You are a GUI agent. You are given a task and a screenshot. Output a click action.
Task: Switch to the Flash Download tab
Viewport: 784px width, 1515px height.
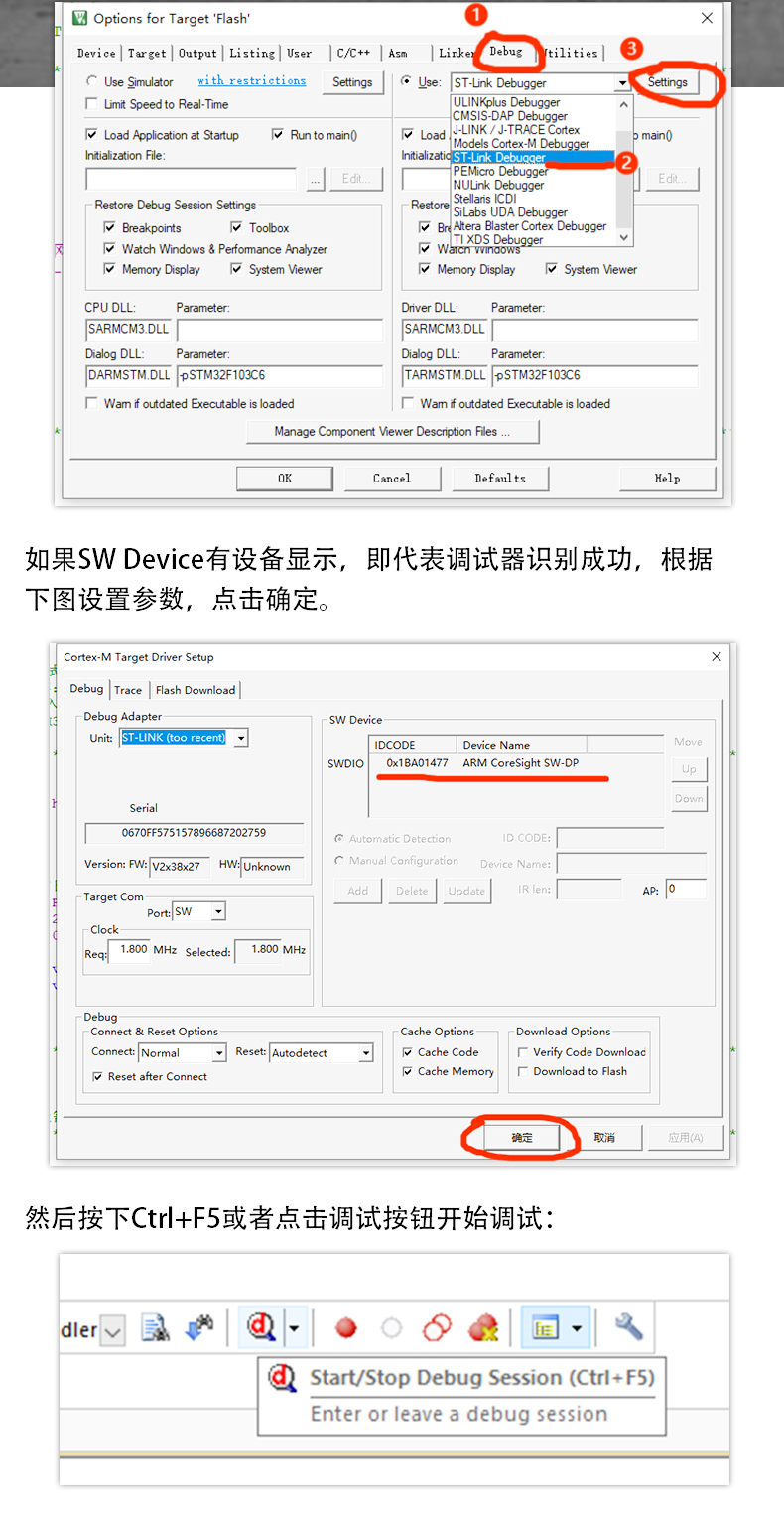(196, 690)
